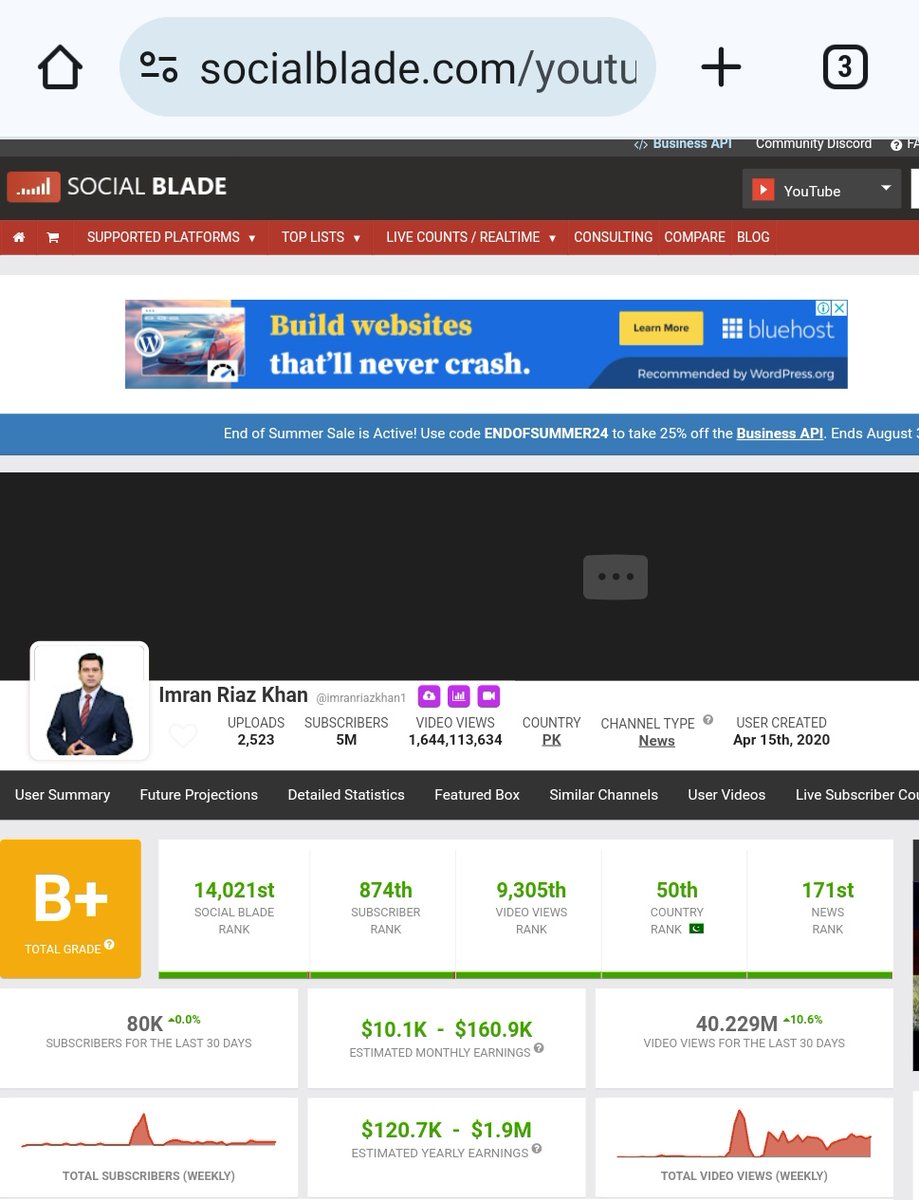Switch to User Summary tab
Screen dimensions: 919x1200
62,795
